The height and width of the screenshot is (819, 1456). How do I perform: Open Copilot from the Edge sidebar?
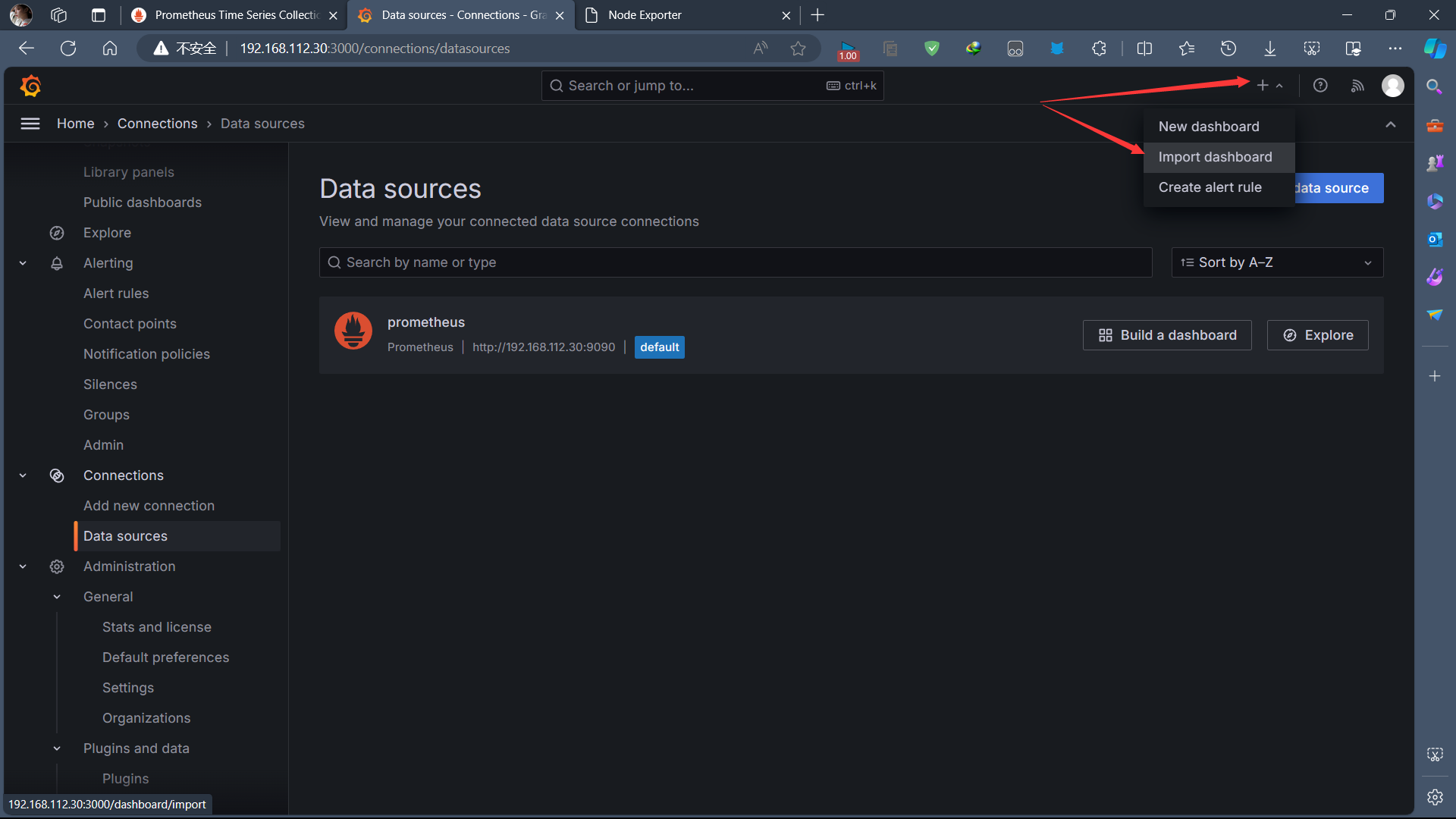[1435, 48]
